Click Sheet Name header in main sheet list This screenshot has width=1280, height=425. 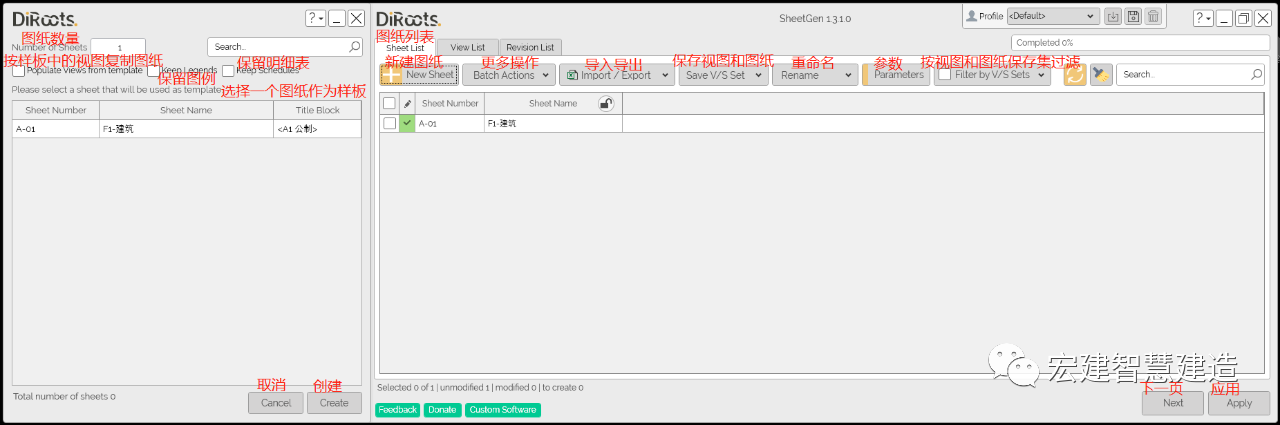point(553,103)
